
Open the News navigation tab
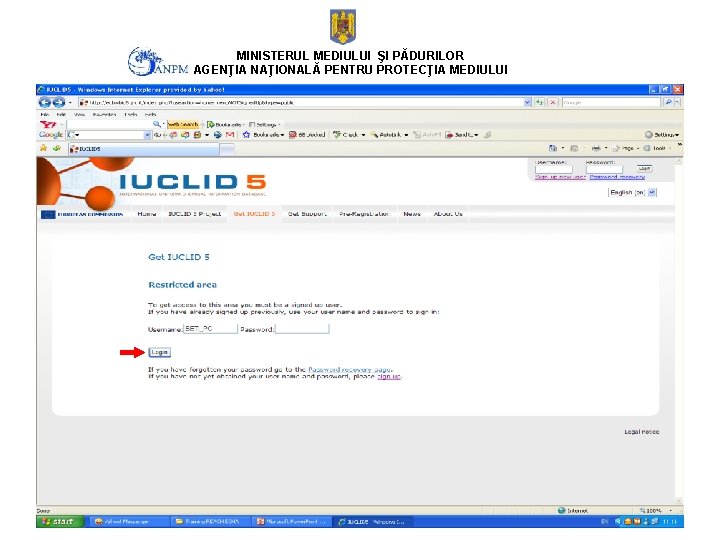coord(412,214)
